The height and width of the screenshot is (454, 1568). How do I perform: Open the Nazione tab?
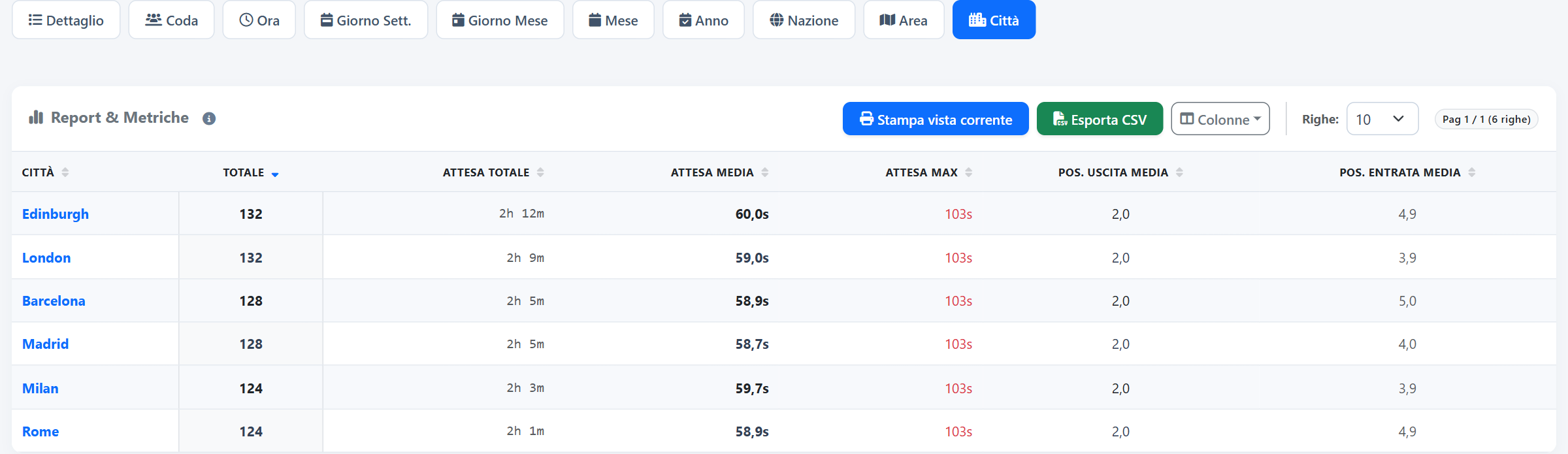(804, 20)
